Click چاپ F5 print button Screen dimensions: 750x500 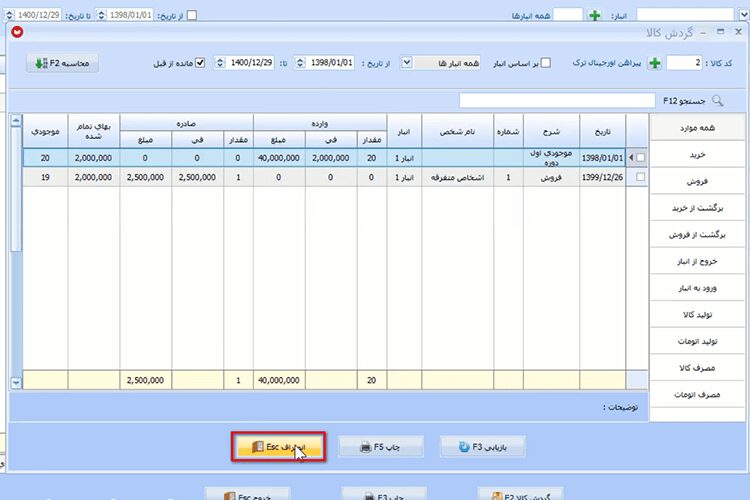click(380, 447)
